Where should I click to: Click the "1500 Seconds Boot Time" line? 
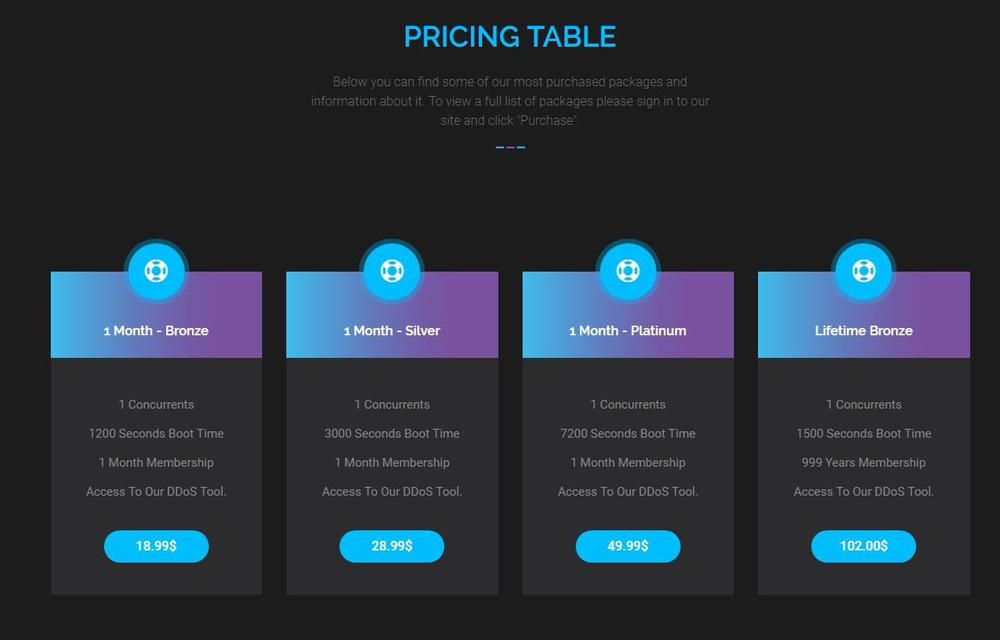tap(863, 434)
